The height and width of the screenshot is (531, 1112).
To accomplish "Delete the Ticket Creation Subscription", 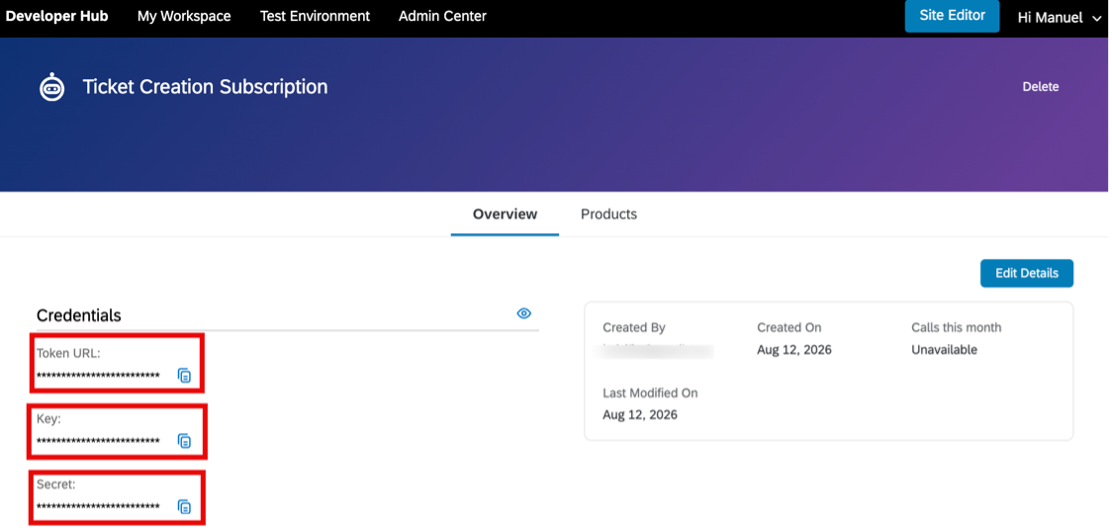I will tap(1040, 86).
